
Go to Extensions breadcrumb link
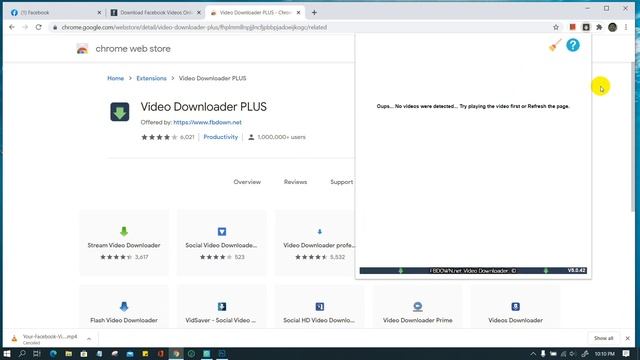(151, 78)
